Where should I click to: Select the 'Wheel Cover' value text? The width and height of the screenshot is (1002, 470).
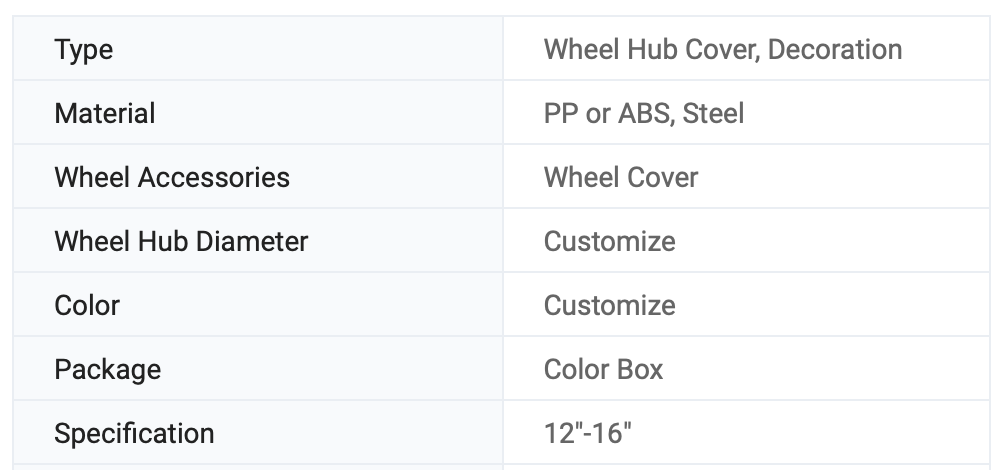point(620,177)
